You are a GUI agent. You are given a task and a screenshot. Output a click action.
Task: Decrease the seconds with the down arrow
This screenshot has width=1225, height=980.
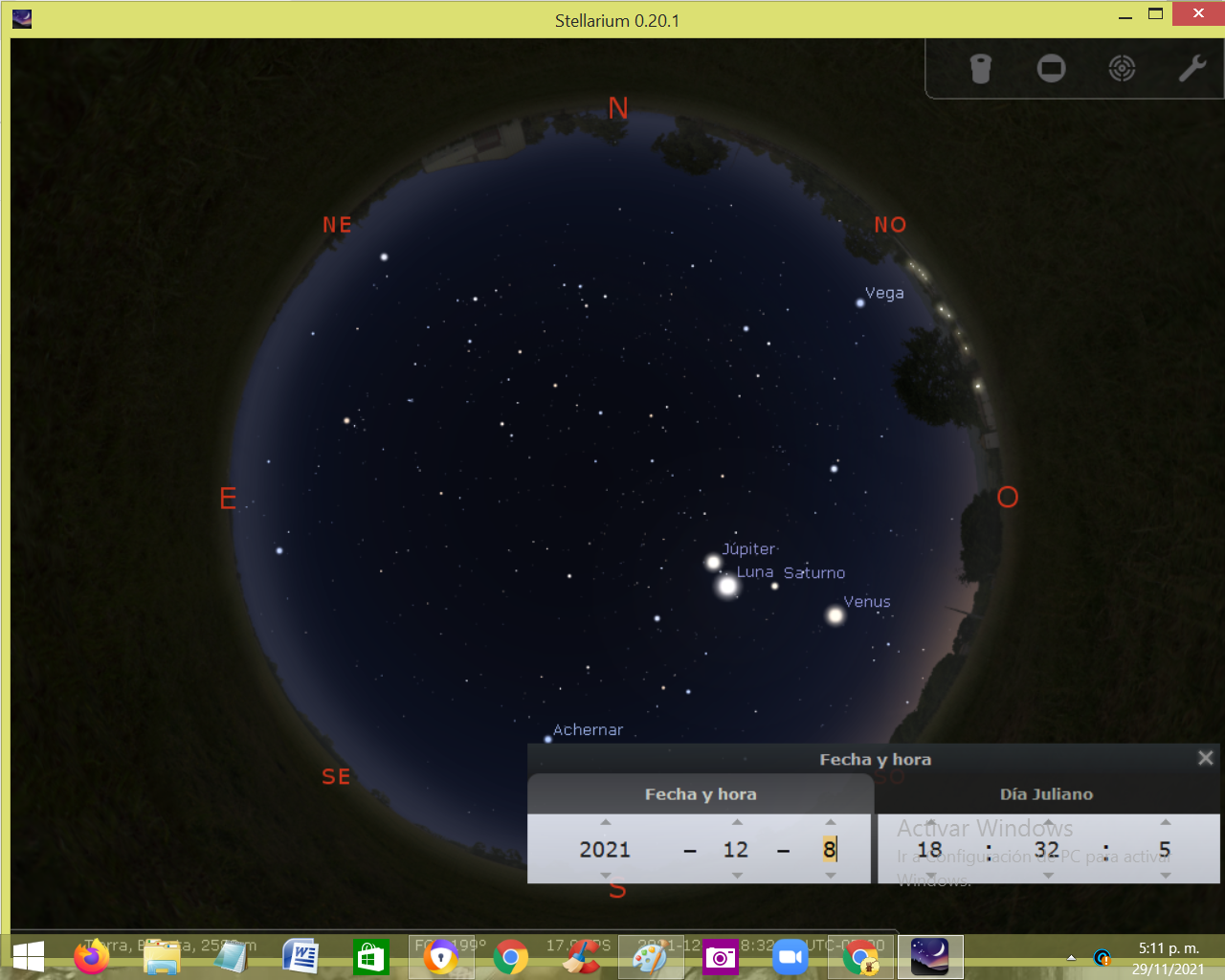coord(1165,876)
